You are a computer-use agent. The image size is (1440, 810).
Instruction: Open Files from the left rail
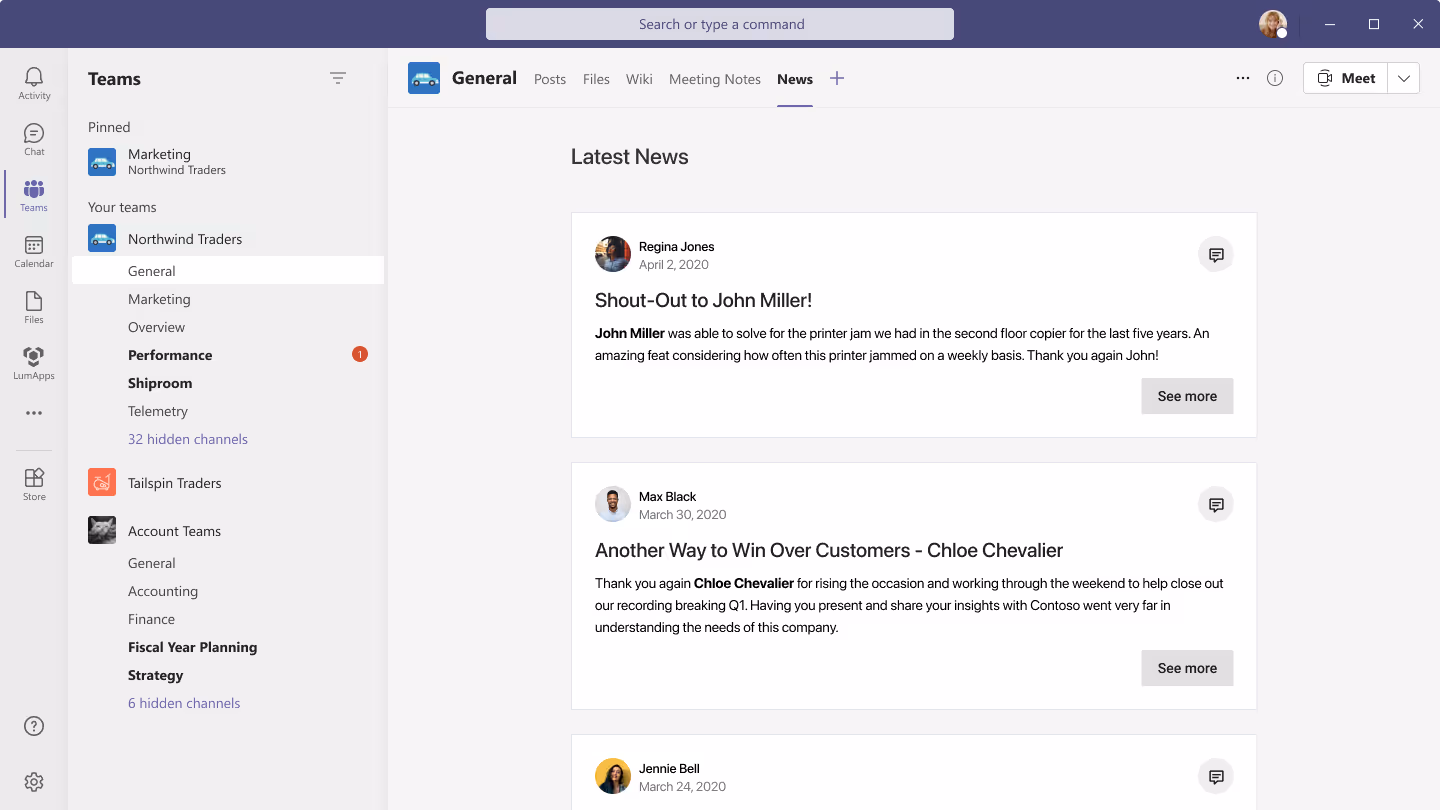click(34, 307)
